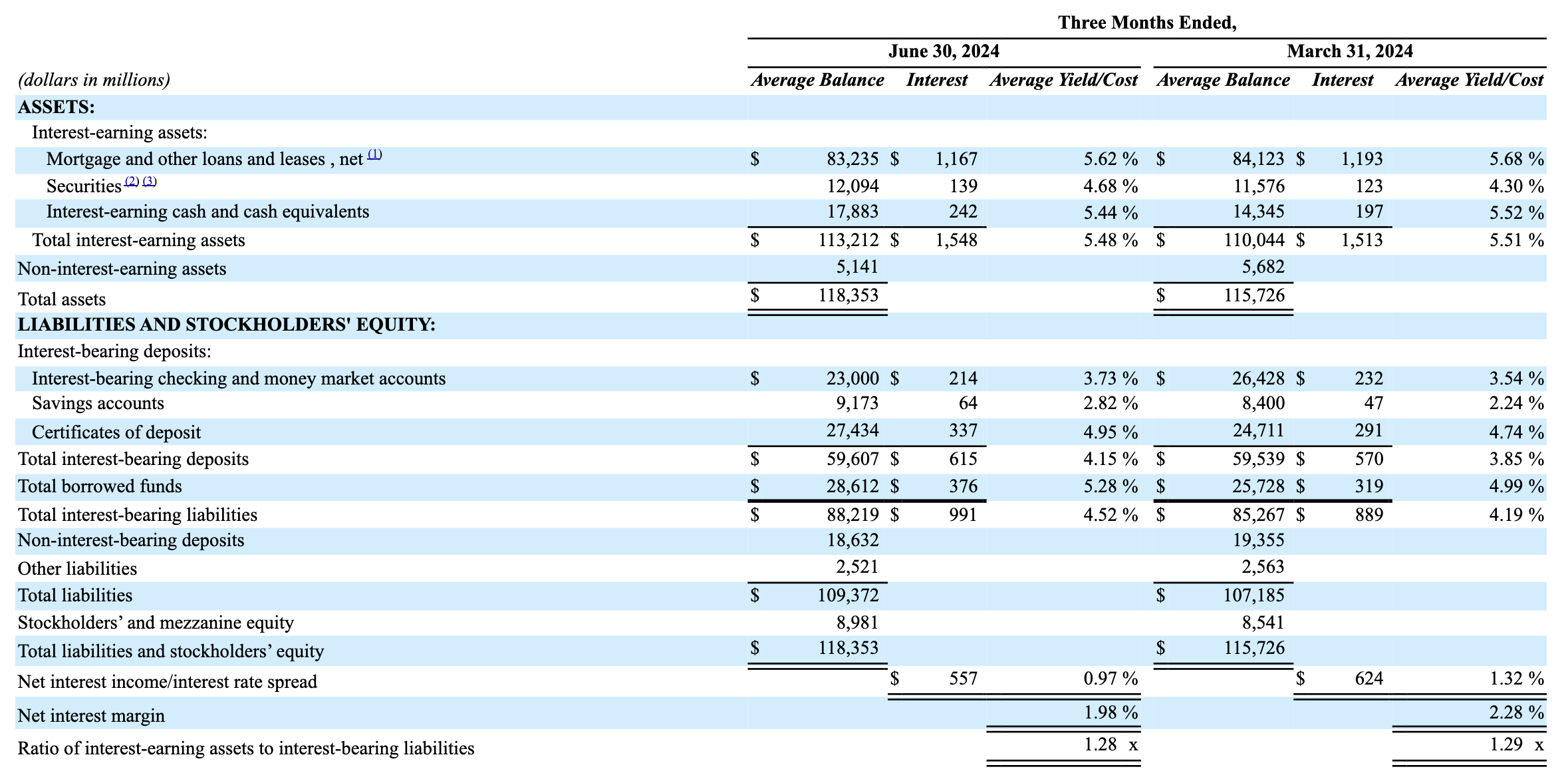Click the 'ASSETS:' section heading
The height and width of the screenshot is (777, 1568).
(56, 107)
